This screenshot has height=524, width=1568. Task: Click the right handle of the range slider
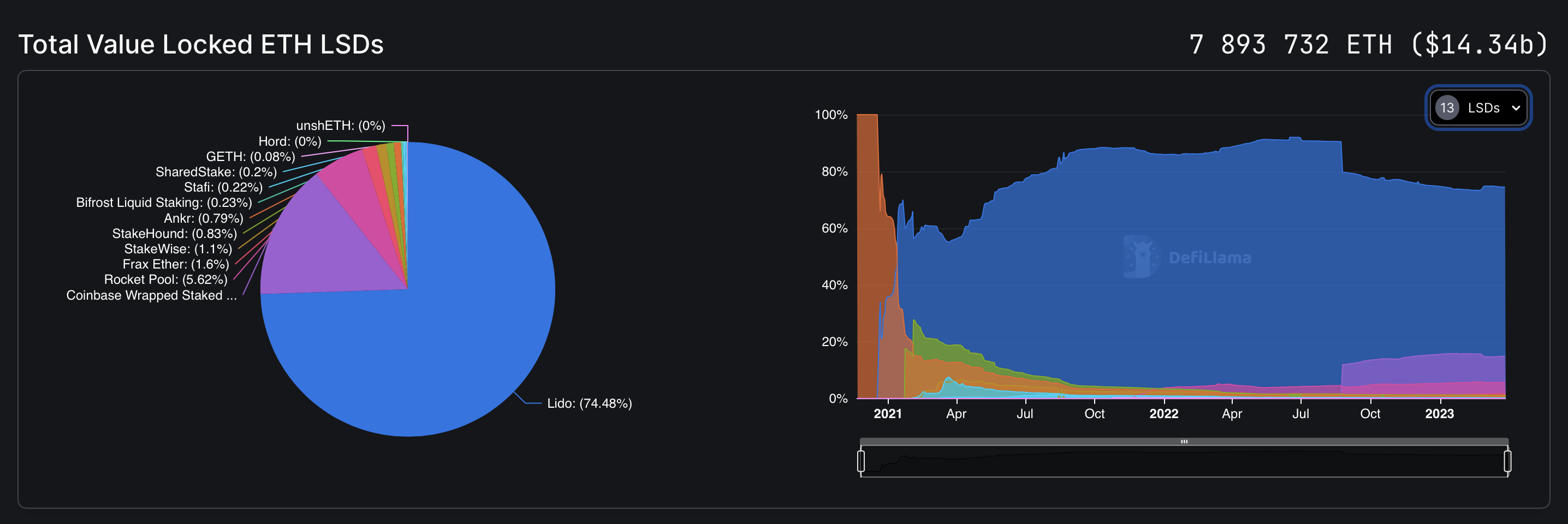[1507, 461]
